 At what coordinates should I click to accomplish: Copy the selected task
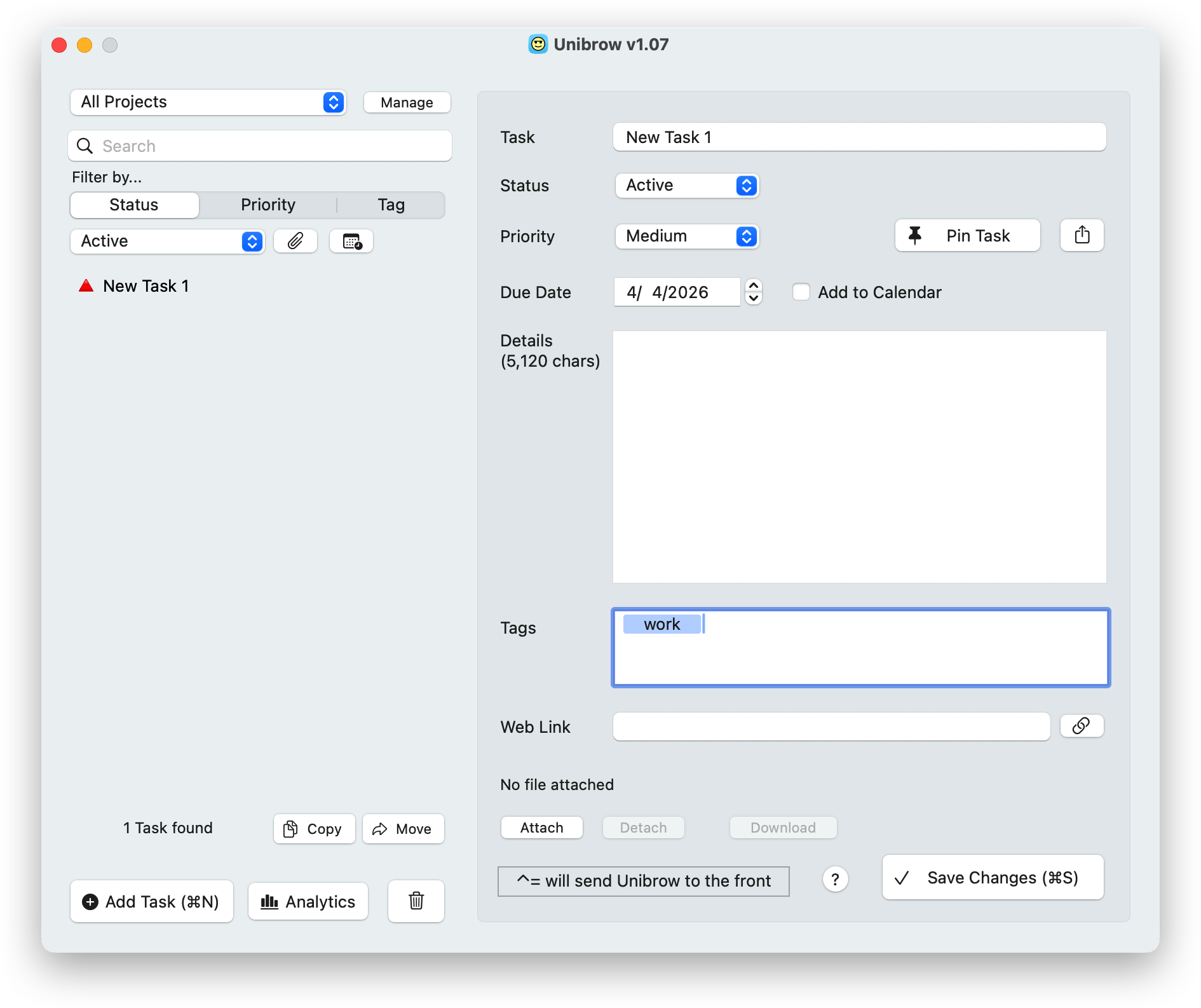[x=314, y=829]
